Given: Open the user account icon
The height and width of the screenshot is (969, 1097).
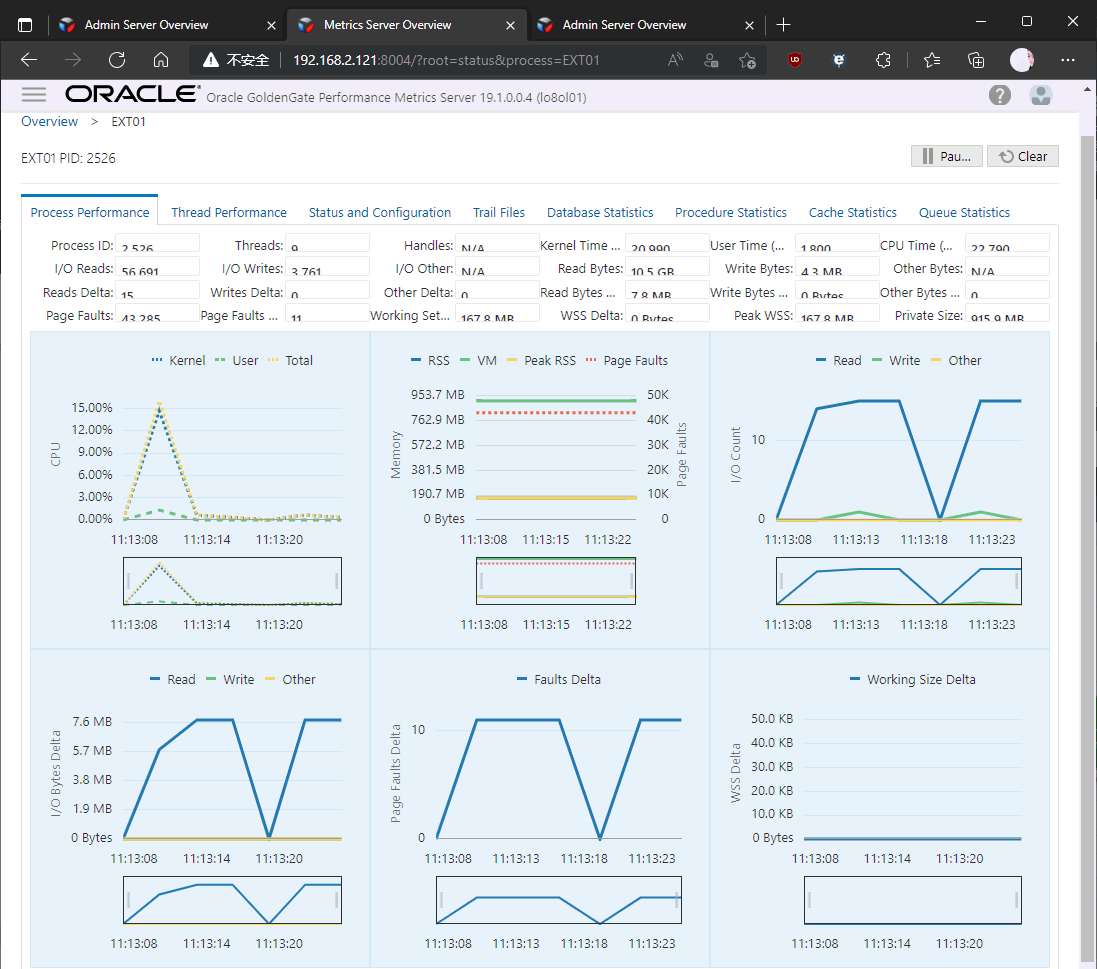Looking at the screenshot, I should [x=1041, y=95].
